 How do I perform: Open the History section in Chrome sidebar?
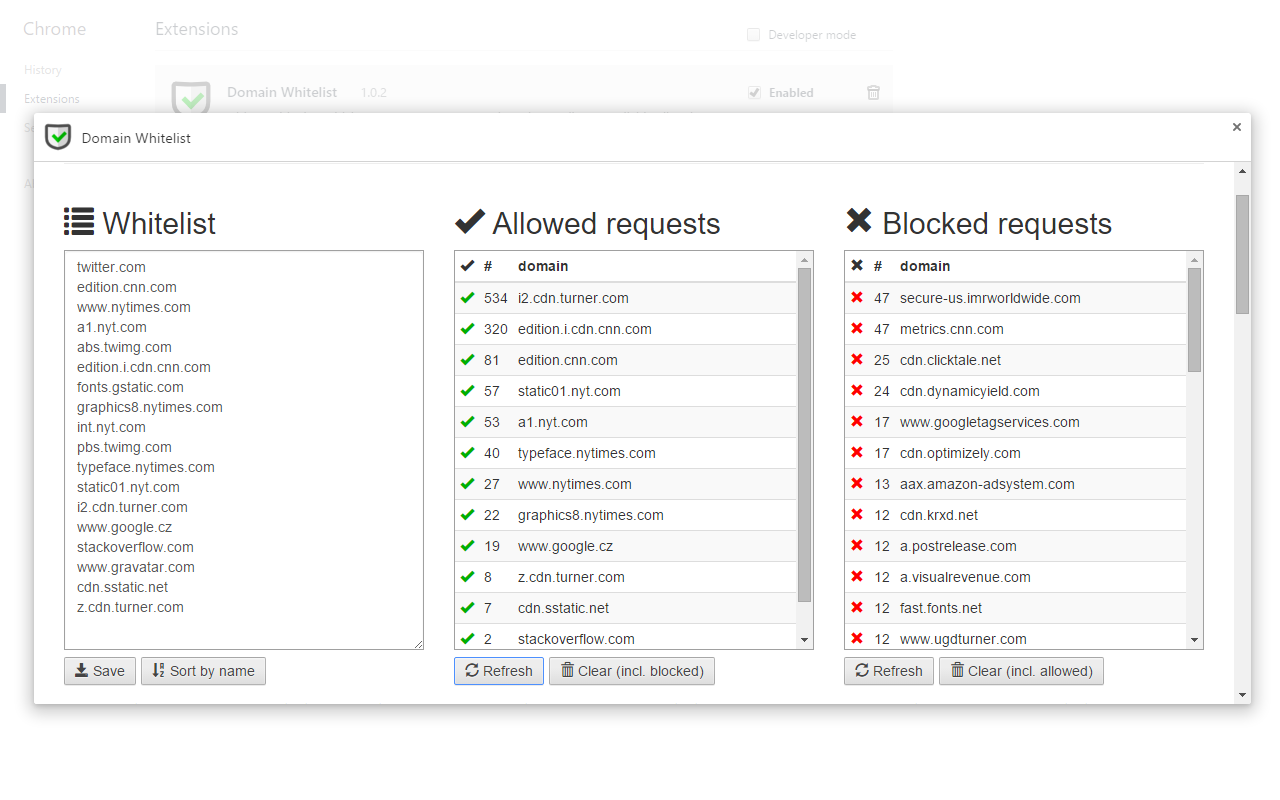(x=43, y=69)
